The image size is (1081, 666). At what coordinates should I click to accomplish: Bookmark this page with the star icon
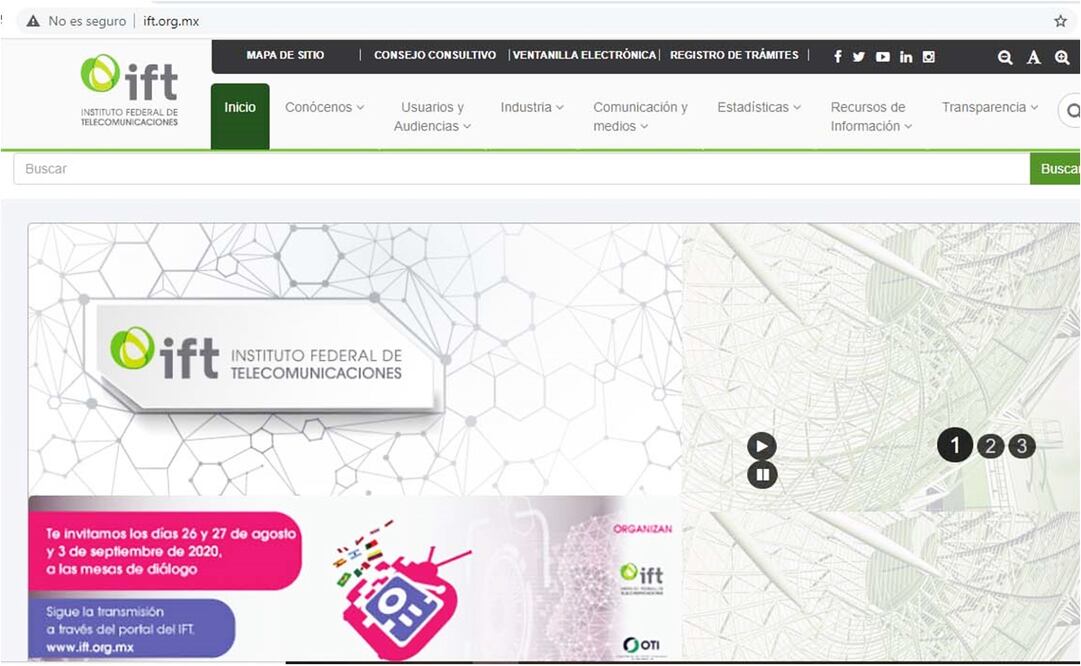click(x=1061, y=21)
